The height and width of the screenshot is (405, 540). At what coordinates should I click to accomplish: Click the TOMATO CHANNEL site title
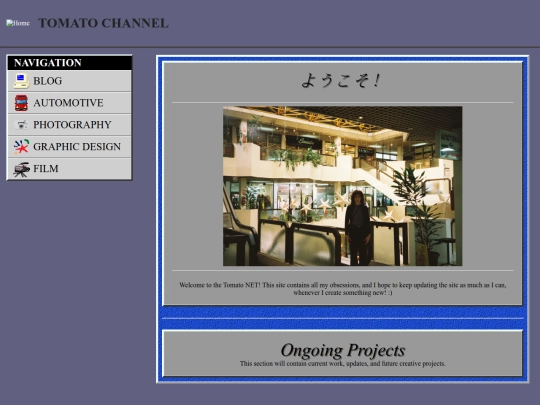click(x=103, y=23)
